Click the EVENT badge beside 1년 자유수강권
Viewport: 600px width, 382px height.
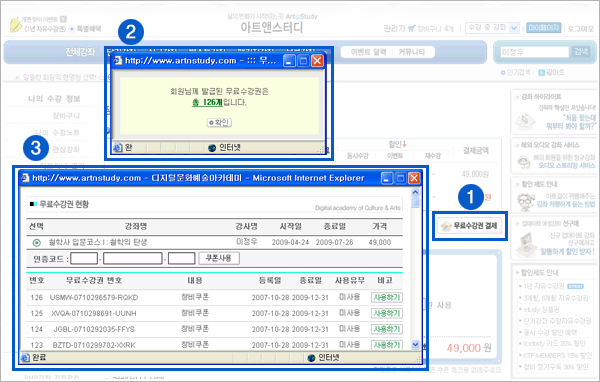[x=575, y=286]
